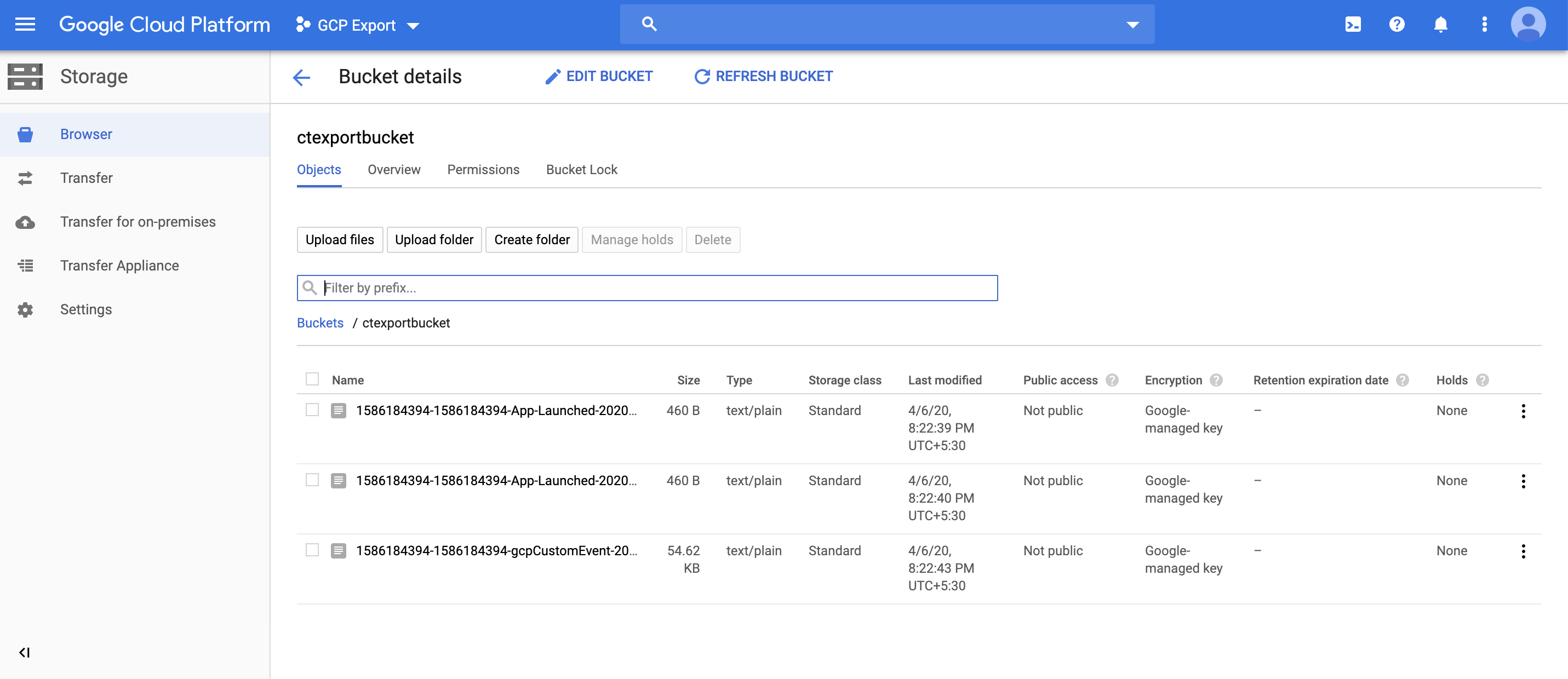Click EDIT BUCKET
The height and width of the screenshot is (679, 1568).
pos(599,77)
